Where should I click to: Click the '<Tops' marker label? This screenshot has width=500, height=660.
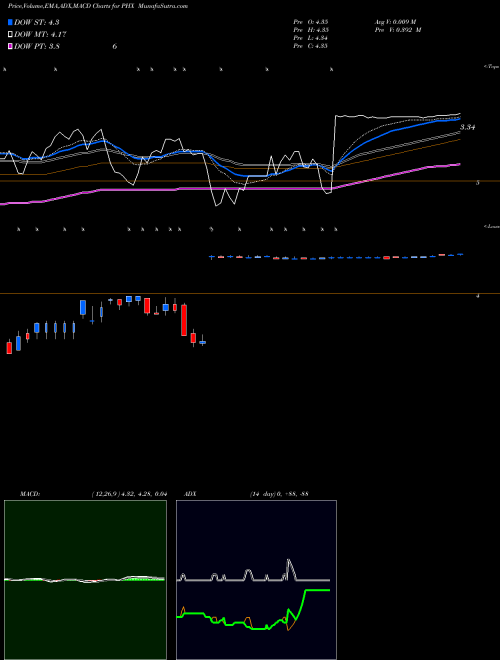click(x=492, y=67)
